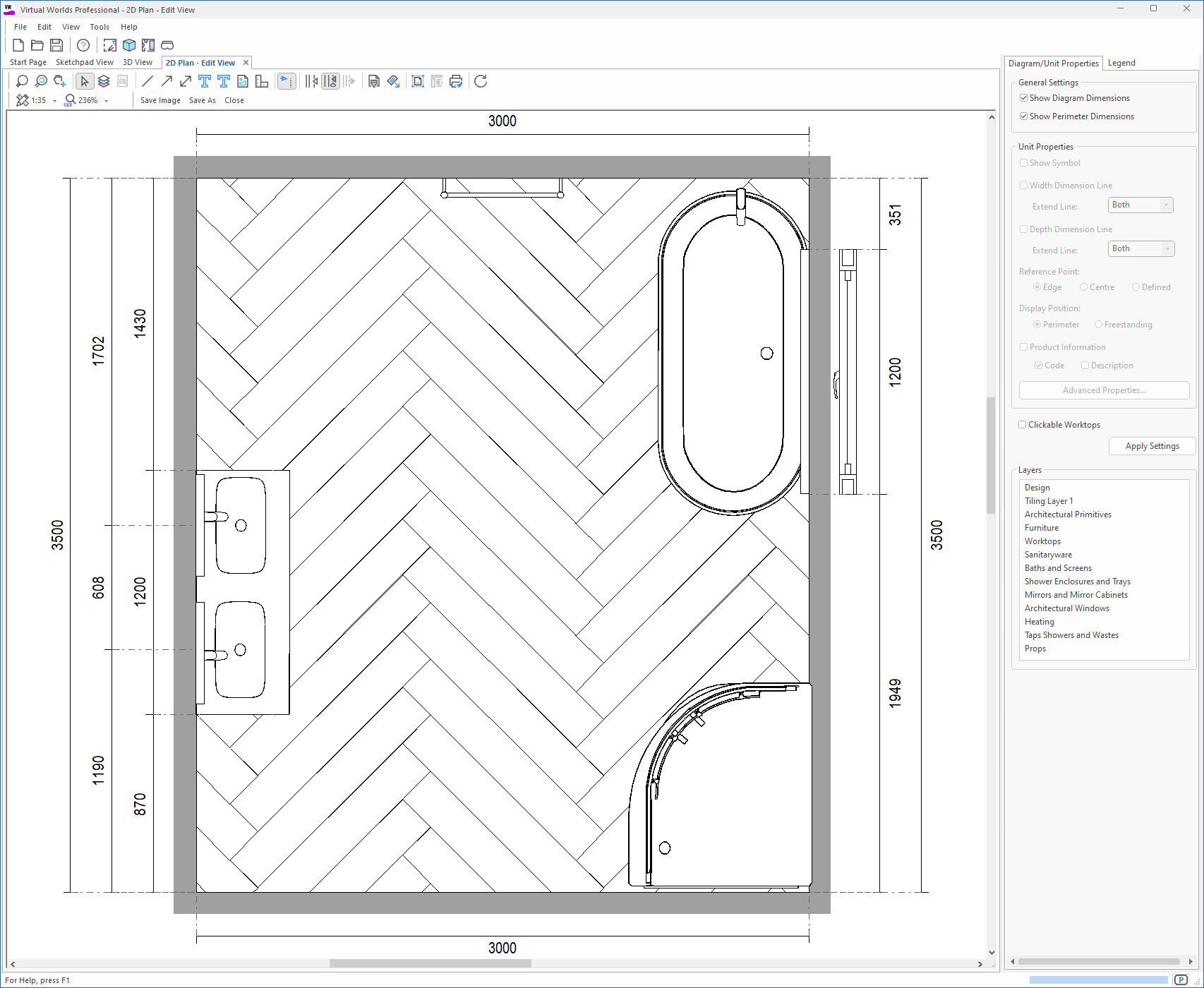Image resolution: width=1204 pixels, height=988 pixels.
Task: Click the Sketchpad edit icon in main toolbar
Action: click(x=110, y=45)
